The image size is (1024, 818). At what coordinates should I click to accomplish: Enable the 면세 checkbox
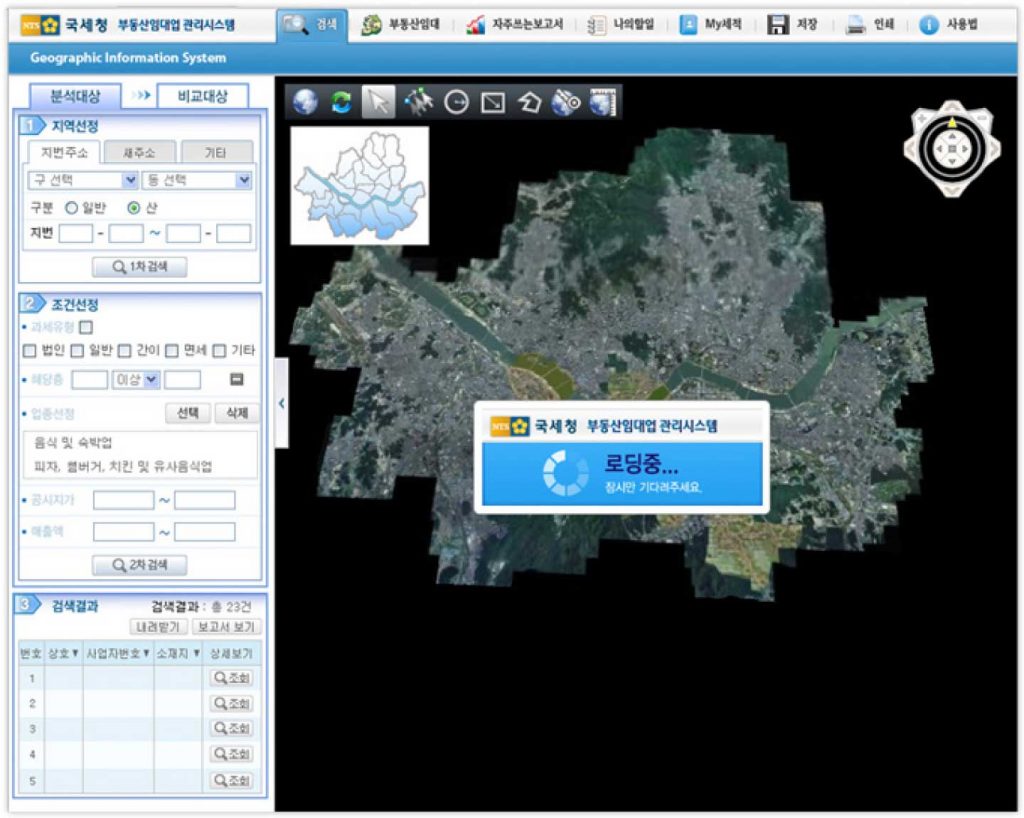pyautogui.click(x=172, y=351)
